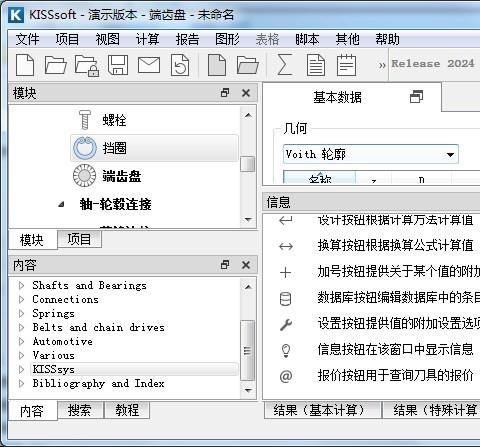Click the notepad protocol icon
Viewport: 480px width, 447px height.
click(x=346, y=65)
